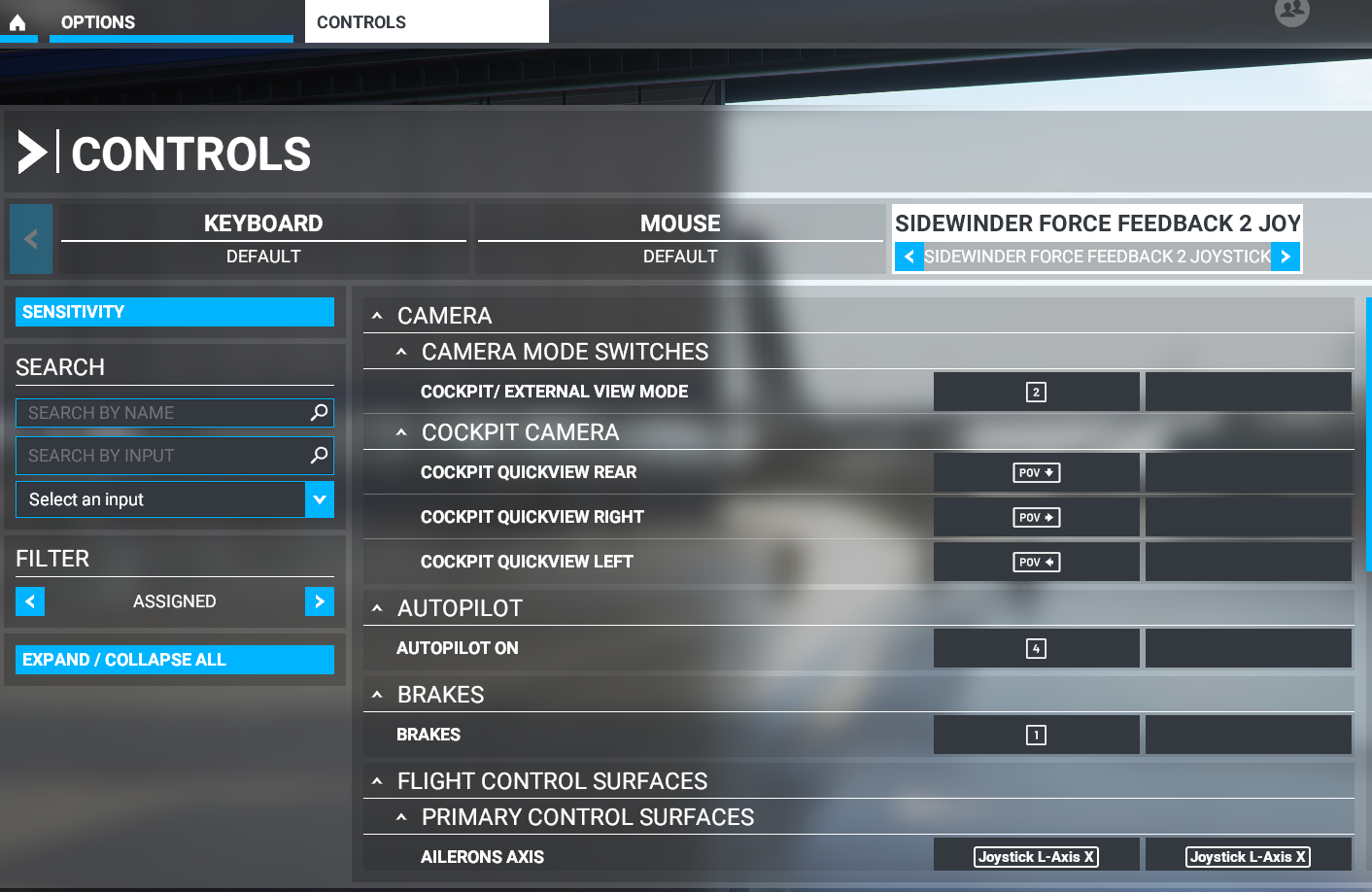Viewport: 1372px width, 892px height.
Task: Select the CONTROLS tab
Action: (x=427, y=21)
